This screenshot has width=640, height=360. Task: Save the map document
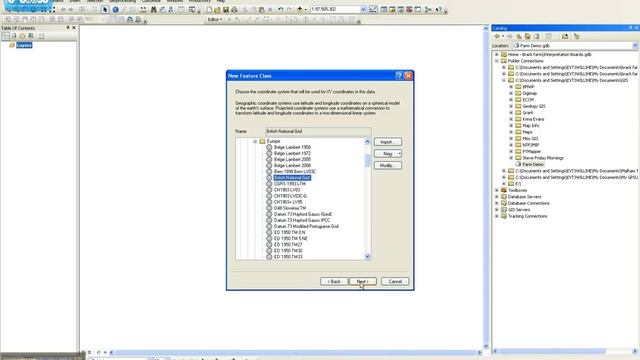(x=226, y=9)
